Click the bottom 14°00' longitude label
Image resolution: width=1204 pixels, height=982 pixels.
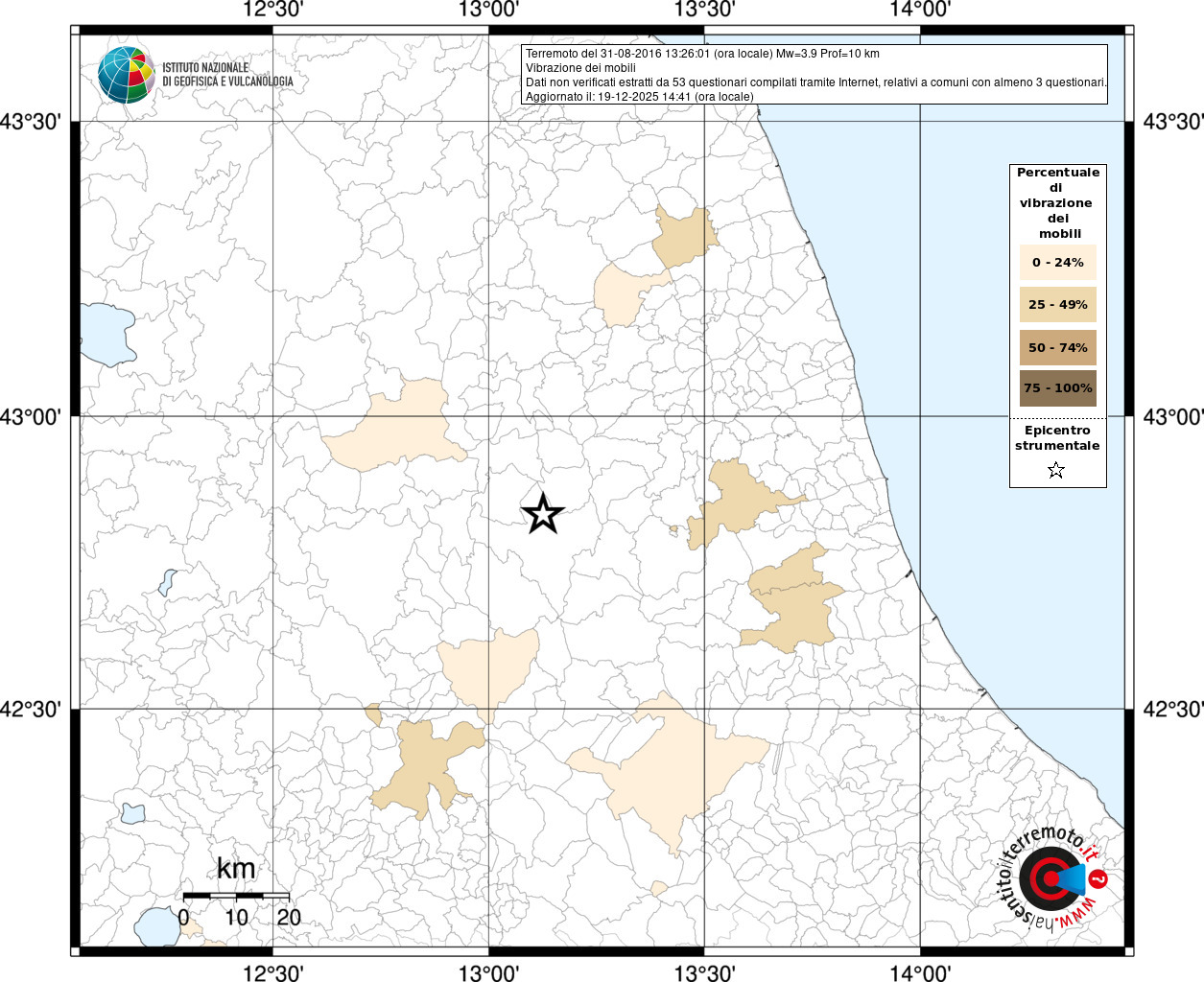921,973
